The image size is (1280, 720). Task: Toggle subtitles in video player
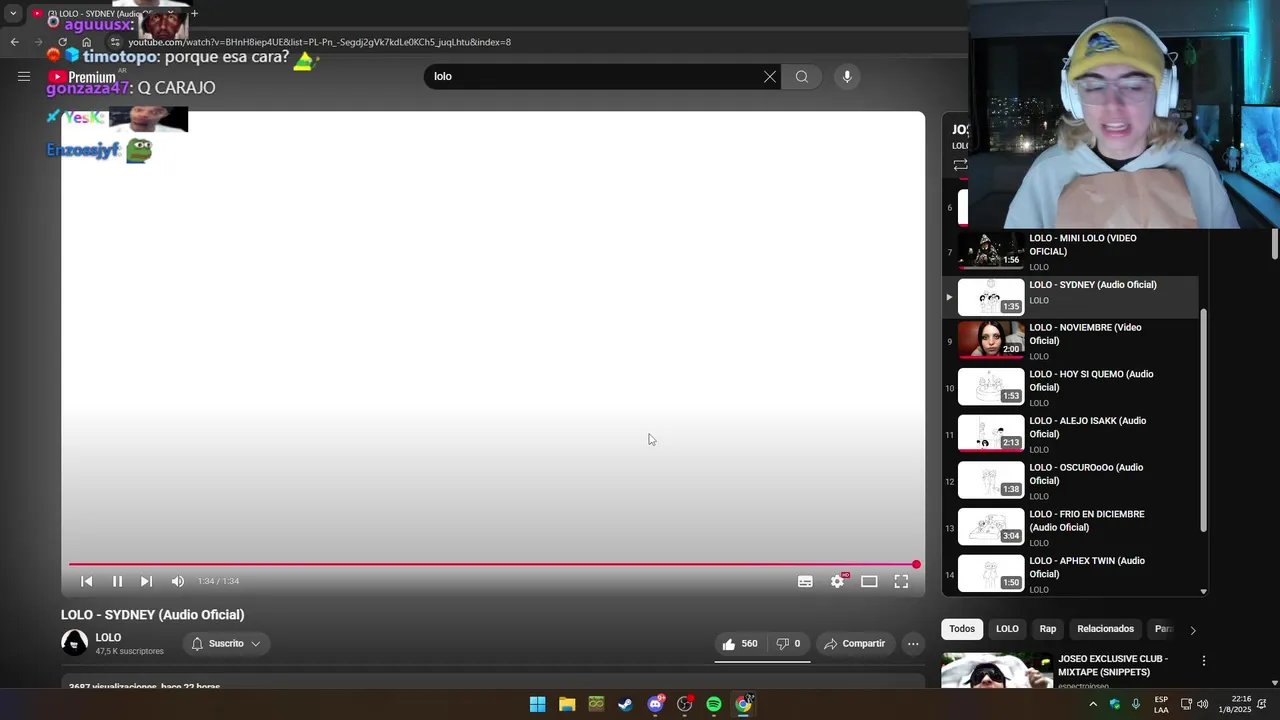tap(805, 581)
